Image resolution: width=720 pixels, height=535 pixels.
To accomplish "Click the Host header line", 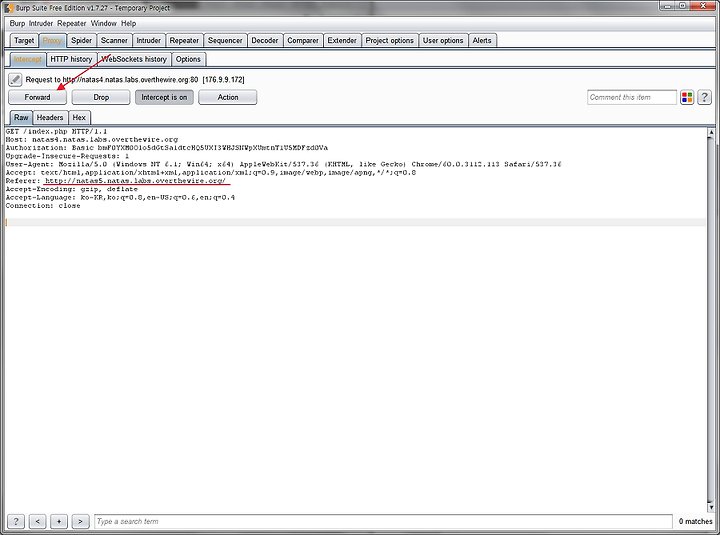I will pyautogui.click(x=92, y=140).
